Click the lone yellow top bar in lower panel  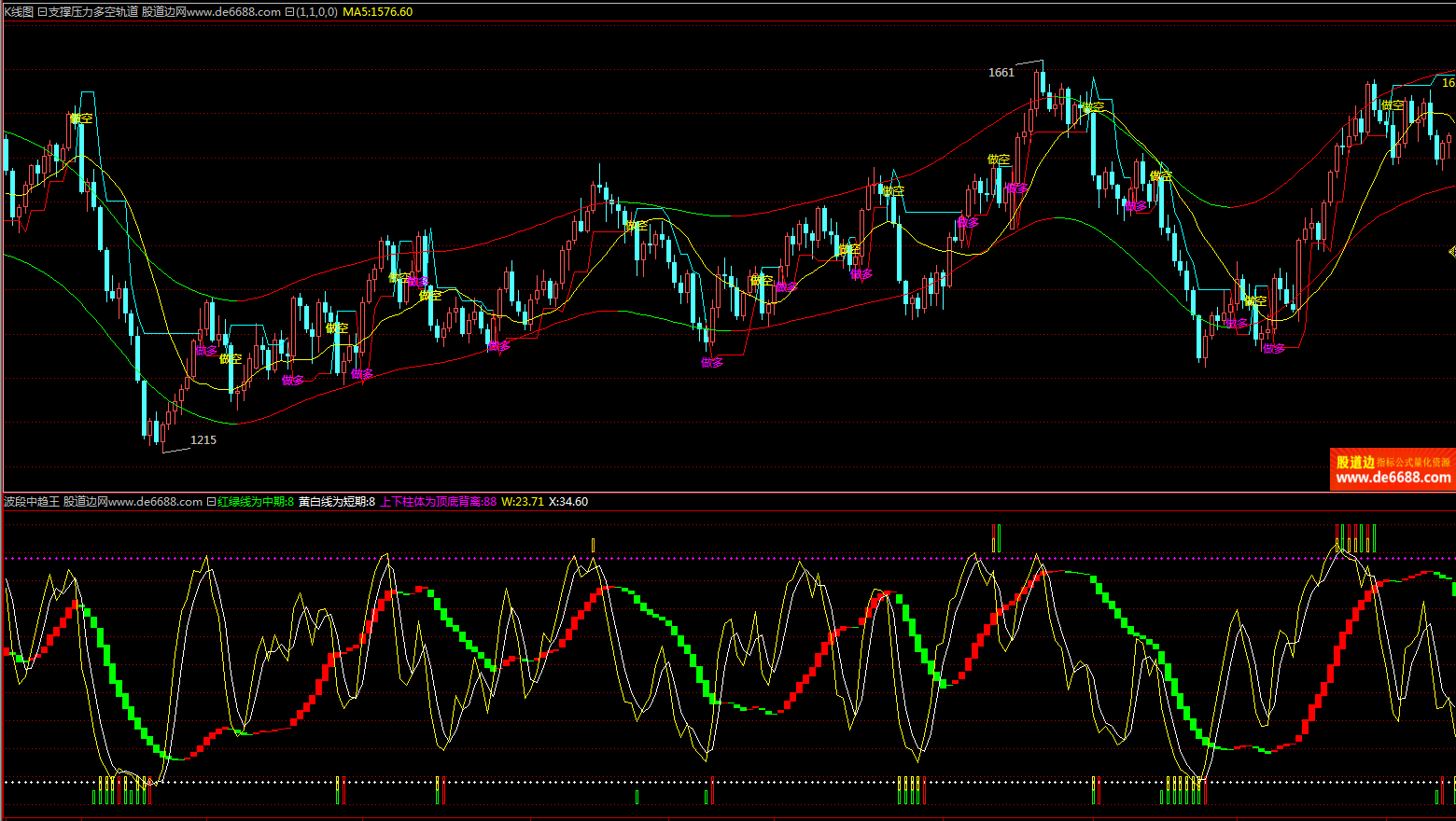(x=593, y=545)
